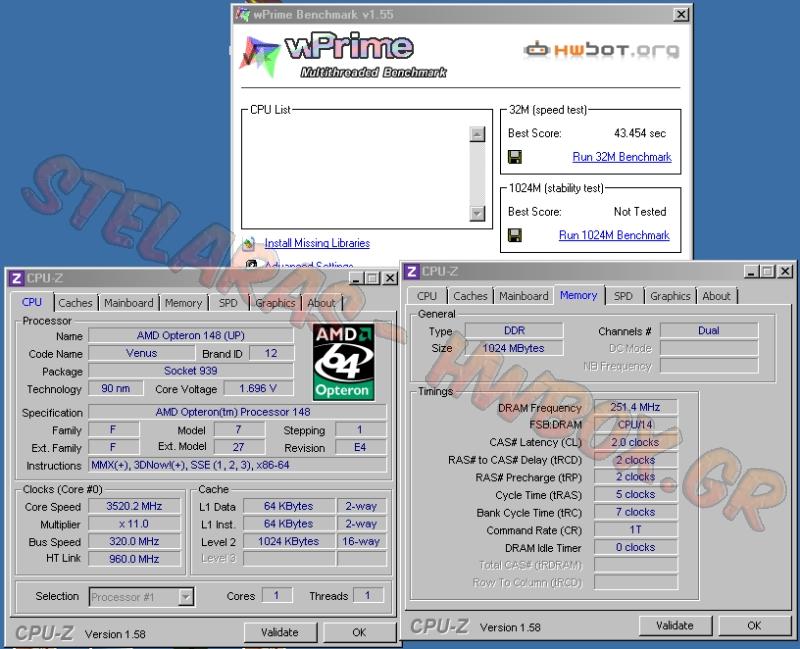Screen dimensions: 800x649
Task: Click Core Speed value '3520.2 MHz'
Action: pos(134,506)
